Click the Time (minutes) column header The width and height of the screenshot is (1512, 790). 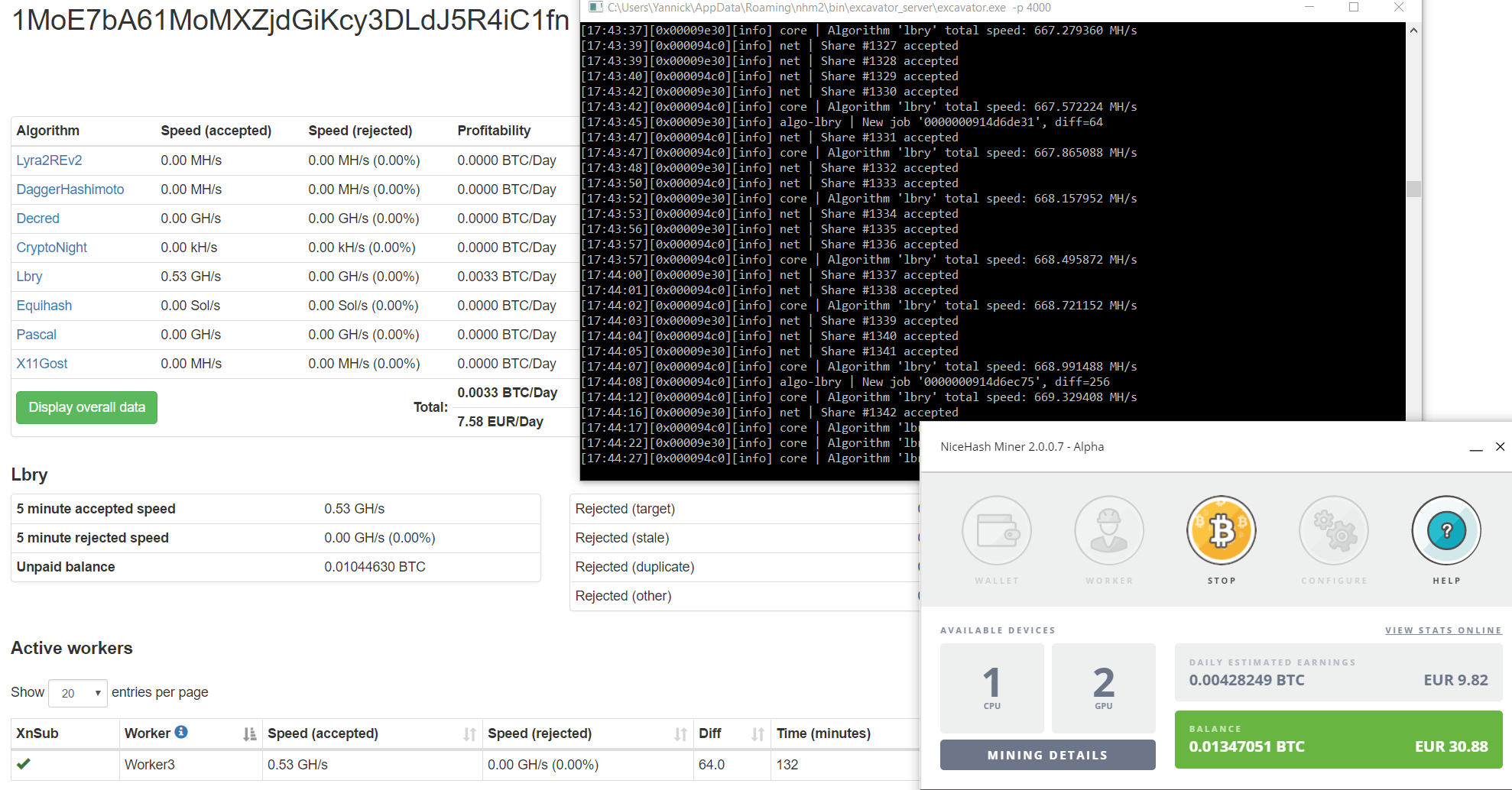pos(823,733)
